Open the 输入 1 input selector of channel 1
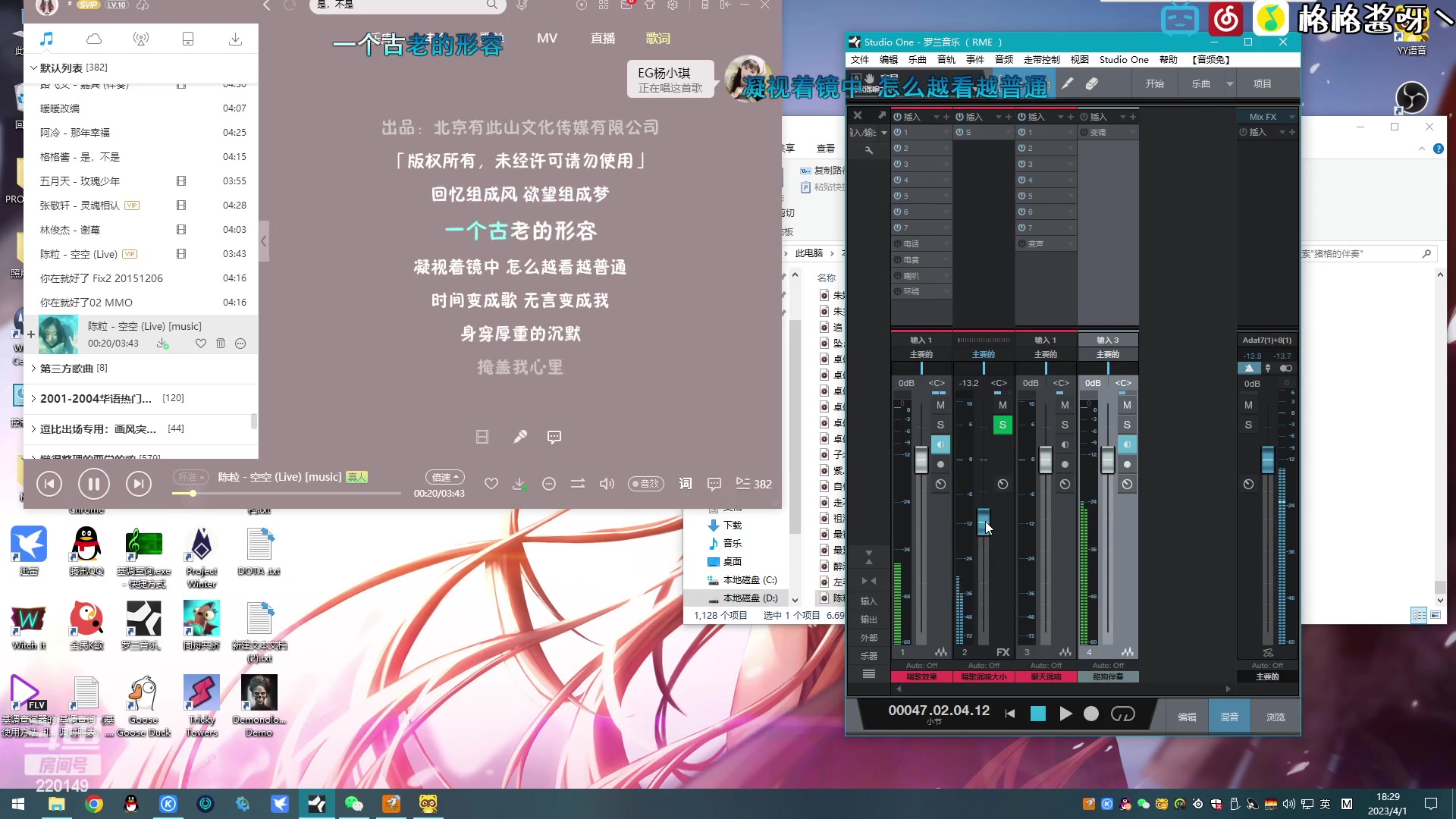 (921, 340)
